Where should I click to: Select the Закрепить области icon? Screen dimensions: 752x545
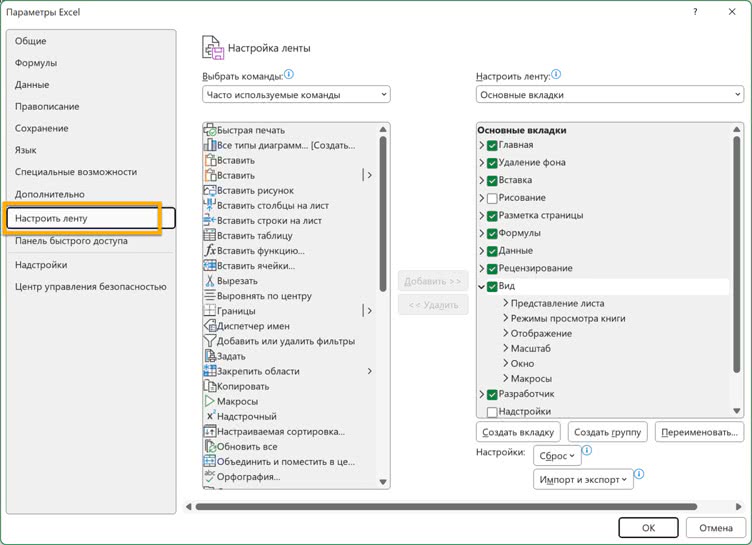pos(210,371)
